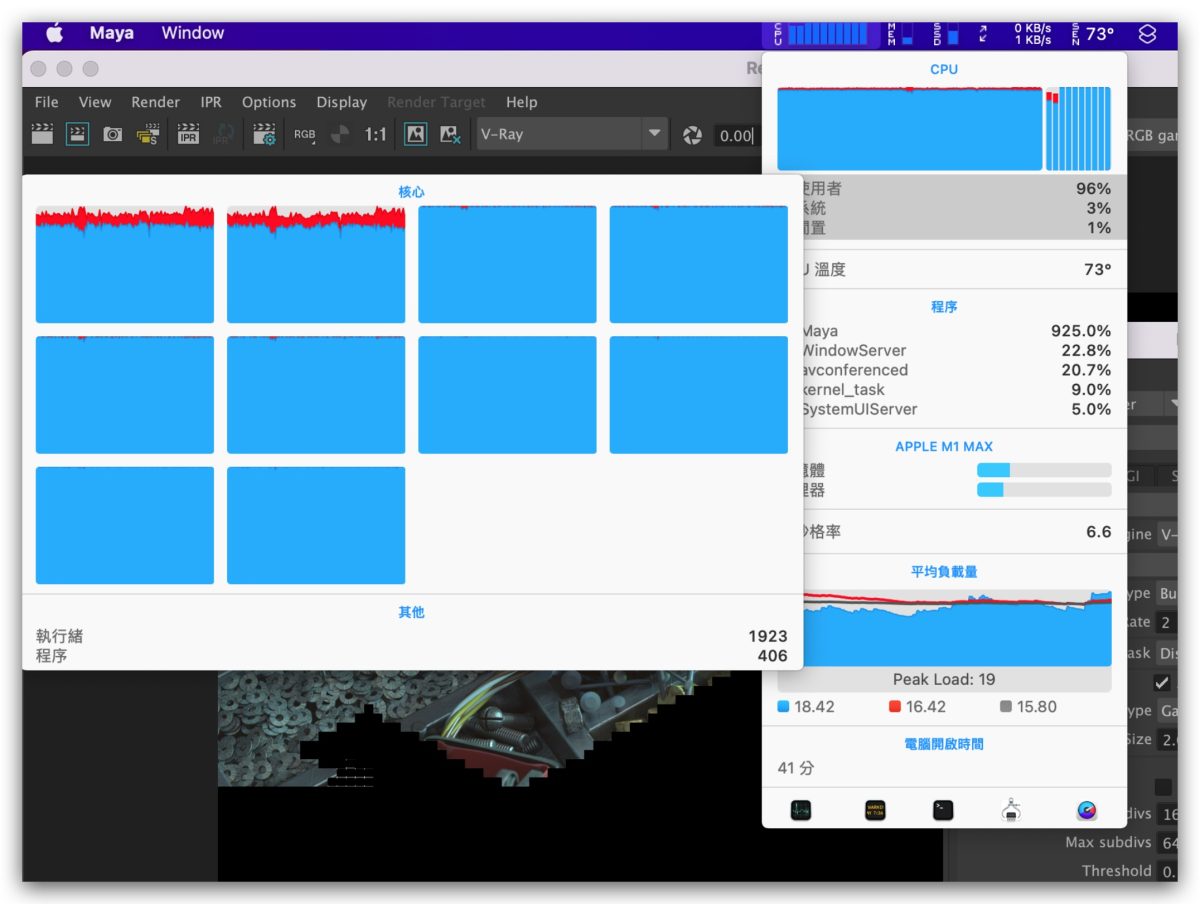Open Terminal icon in iStat panel footer

click(943, 810)
